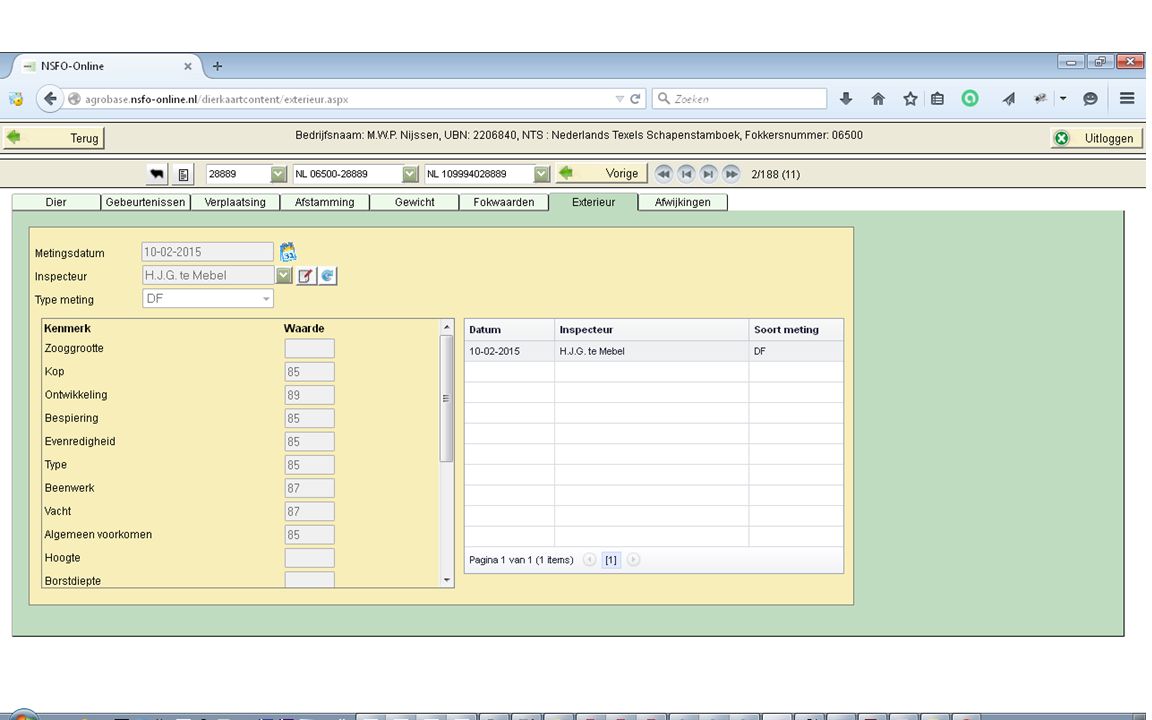The image size is (1152, 720).
Task: Click the Kenmerk list scrollbar thumb
Action: [x=446, y=398]
